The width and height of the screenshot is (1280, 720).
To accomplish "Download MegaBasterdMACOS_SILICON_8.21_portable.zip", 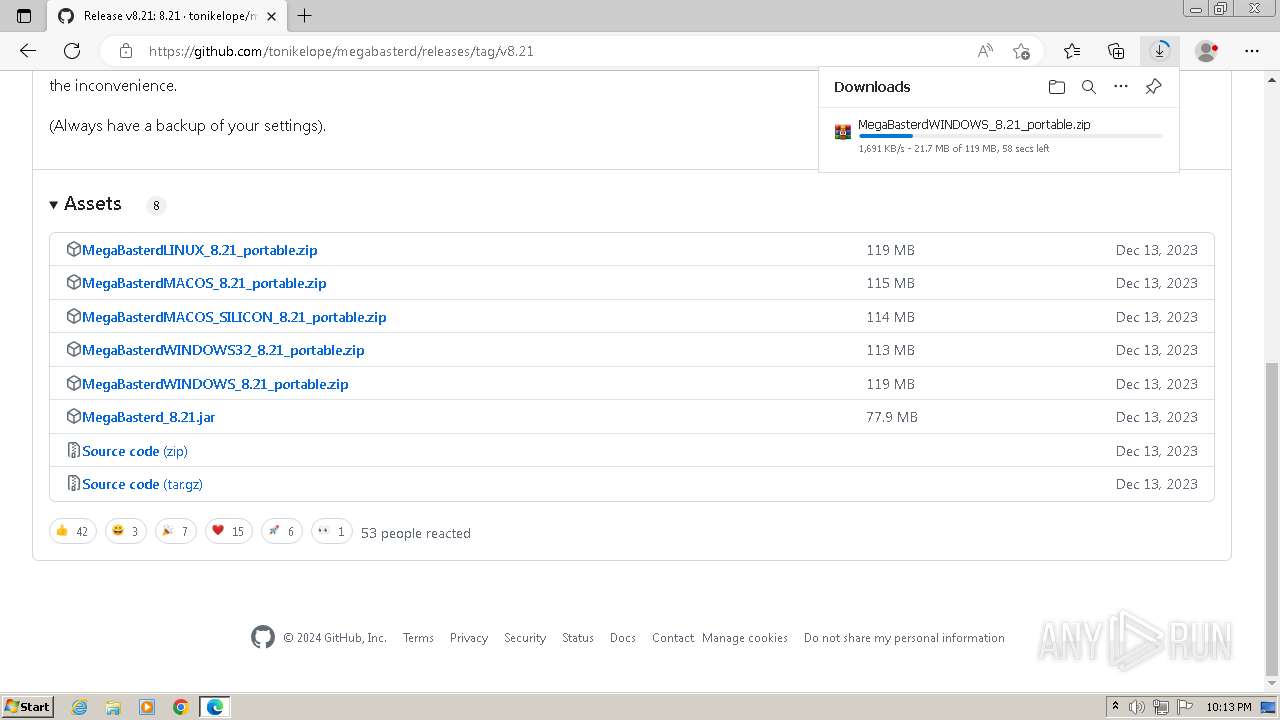I will pyautogui.click(x=234, y=317).
